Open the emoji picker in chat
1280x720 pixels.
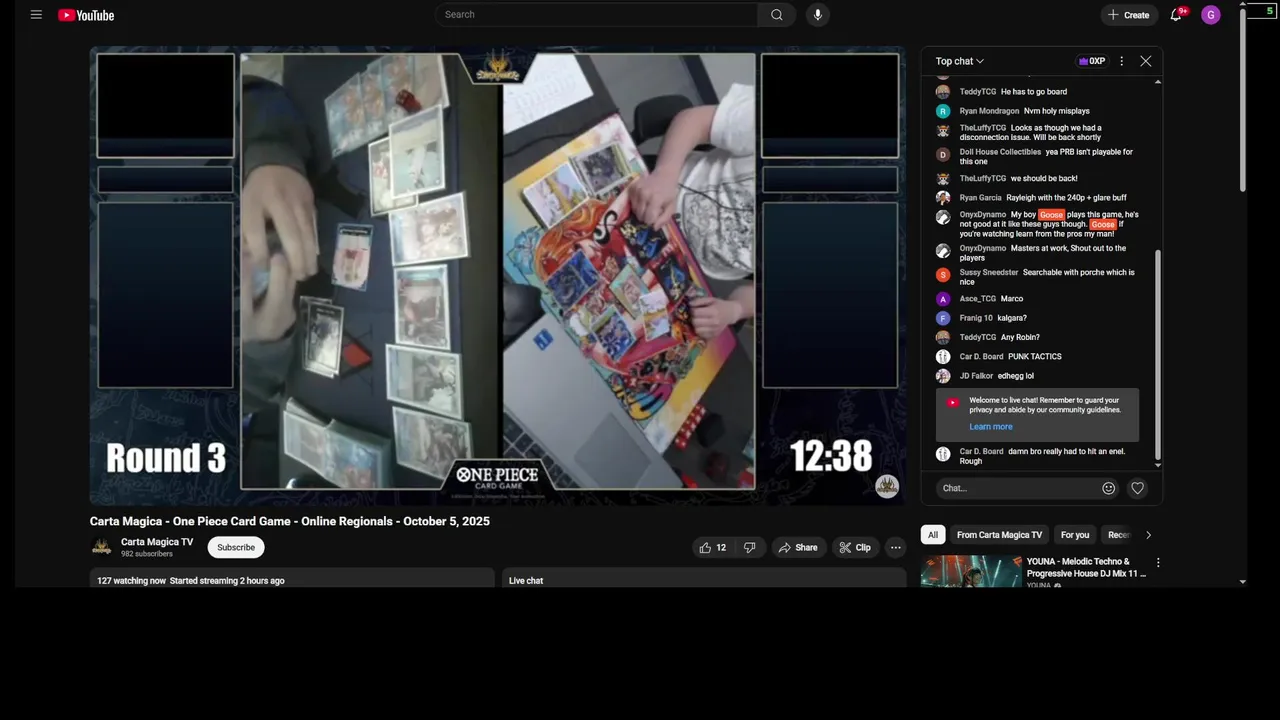1108,488
